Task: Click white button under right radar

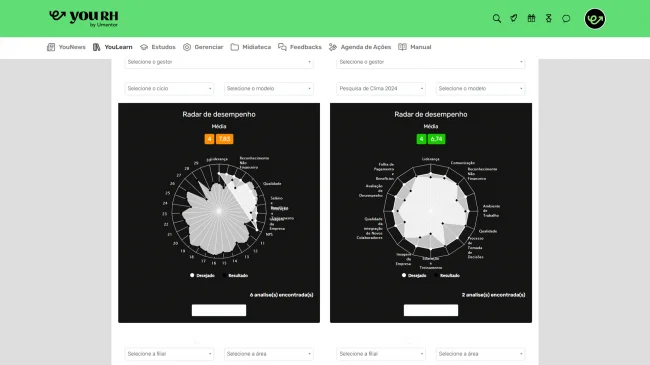Action: [x=431, y=310]
